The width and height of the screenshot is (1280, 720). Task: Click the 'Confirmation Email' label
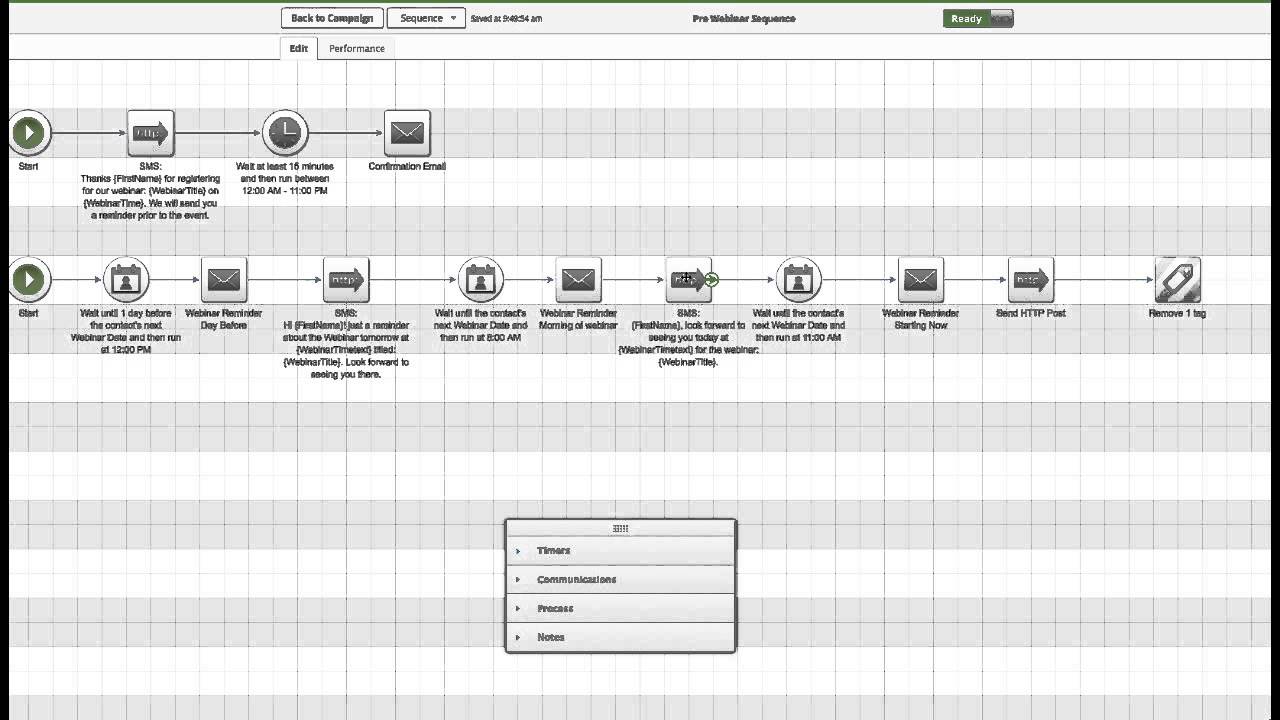point(407,167)
